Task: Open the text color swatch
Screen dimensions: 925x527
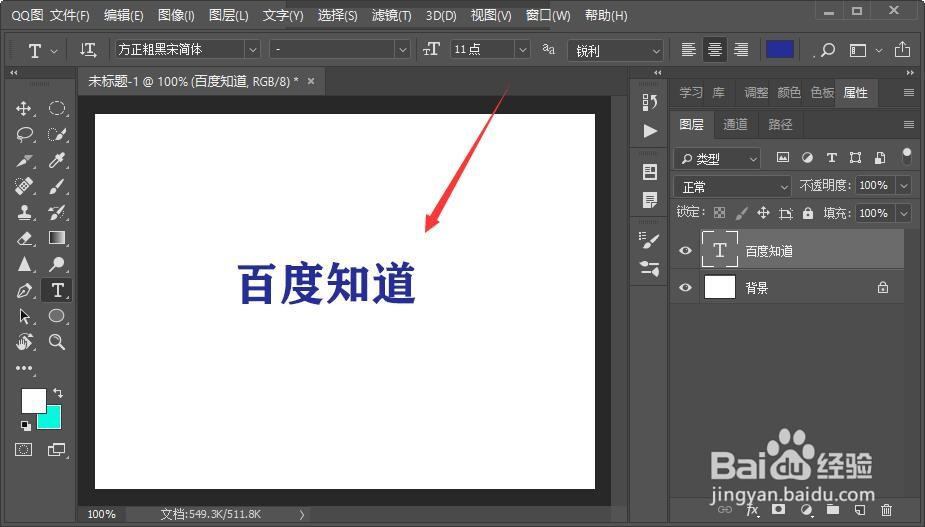Action: click(x=779, y=49)
